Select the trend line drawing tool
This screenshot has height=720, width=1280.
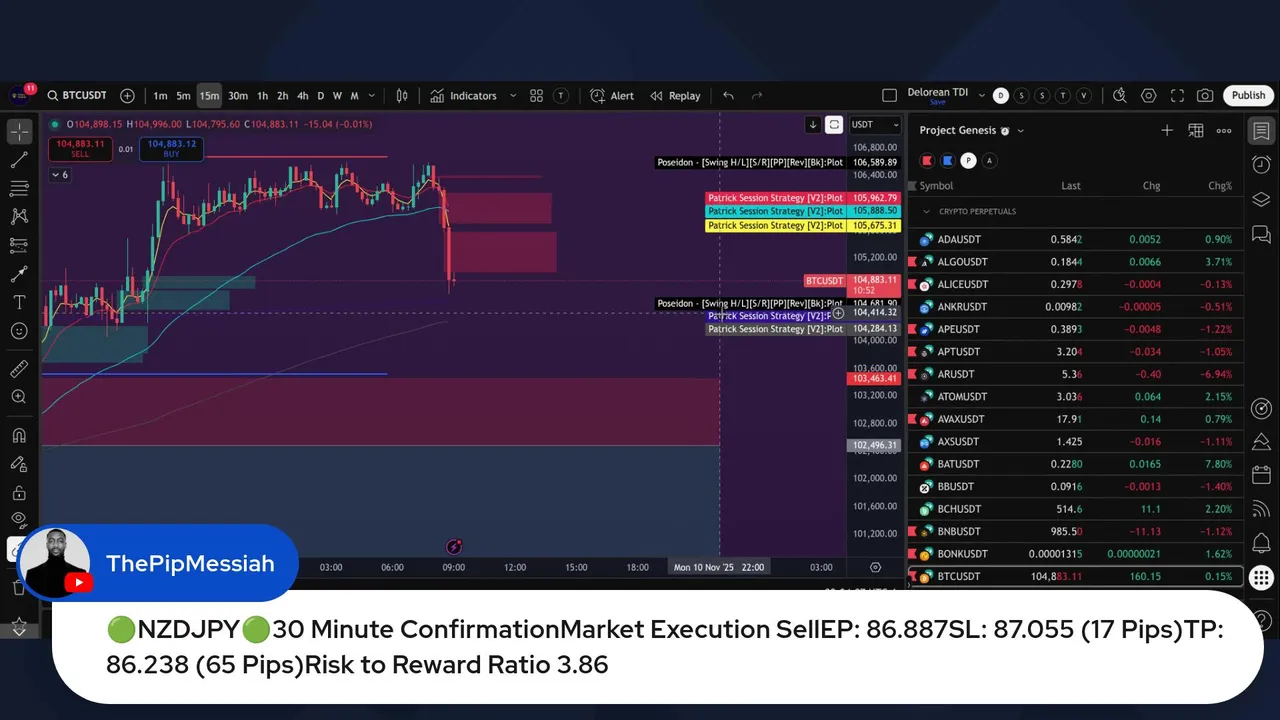tap(19, 160)
